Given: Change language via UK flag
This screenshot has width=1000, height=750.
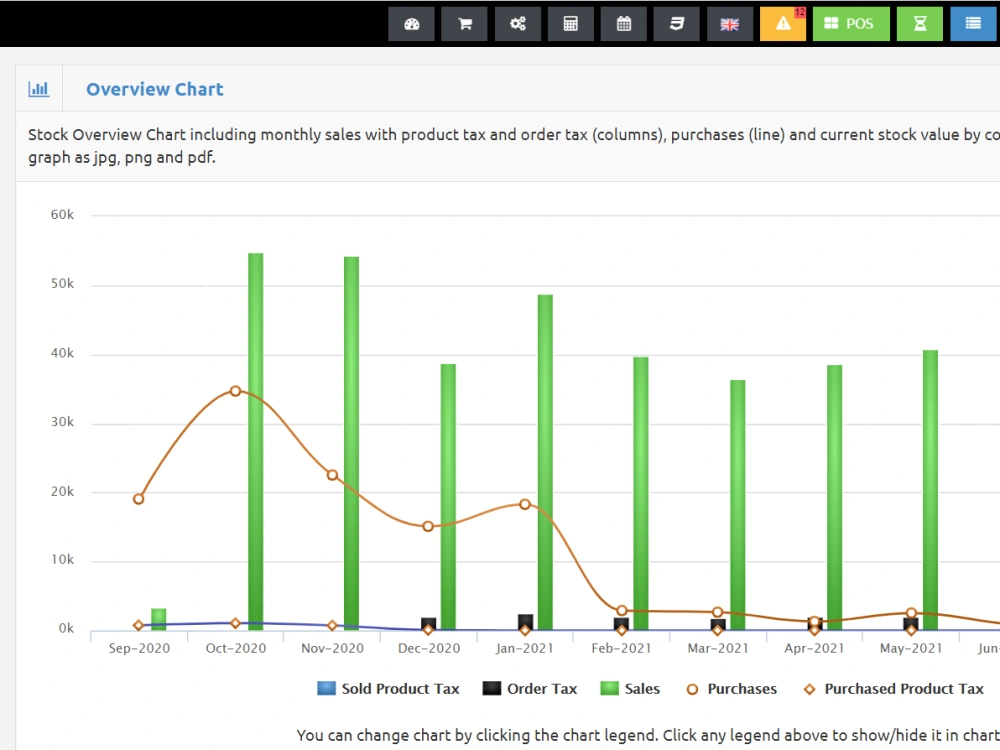Looking at the screenshot, I should [x=730, y=24].
